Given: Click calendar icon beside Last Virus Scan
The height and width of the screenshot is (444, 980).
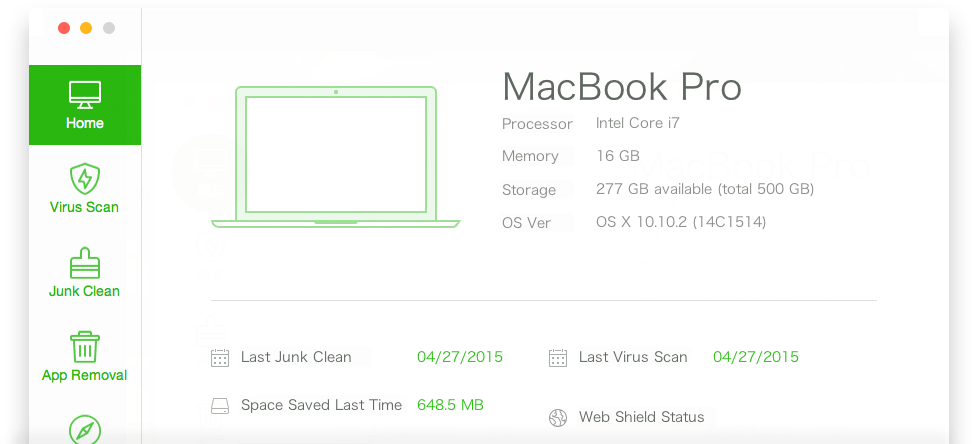Looking at the screenshot, I should coord(558,357).
